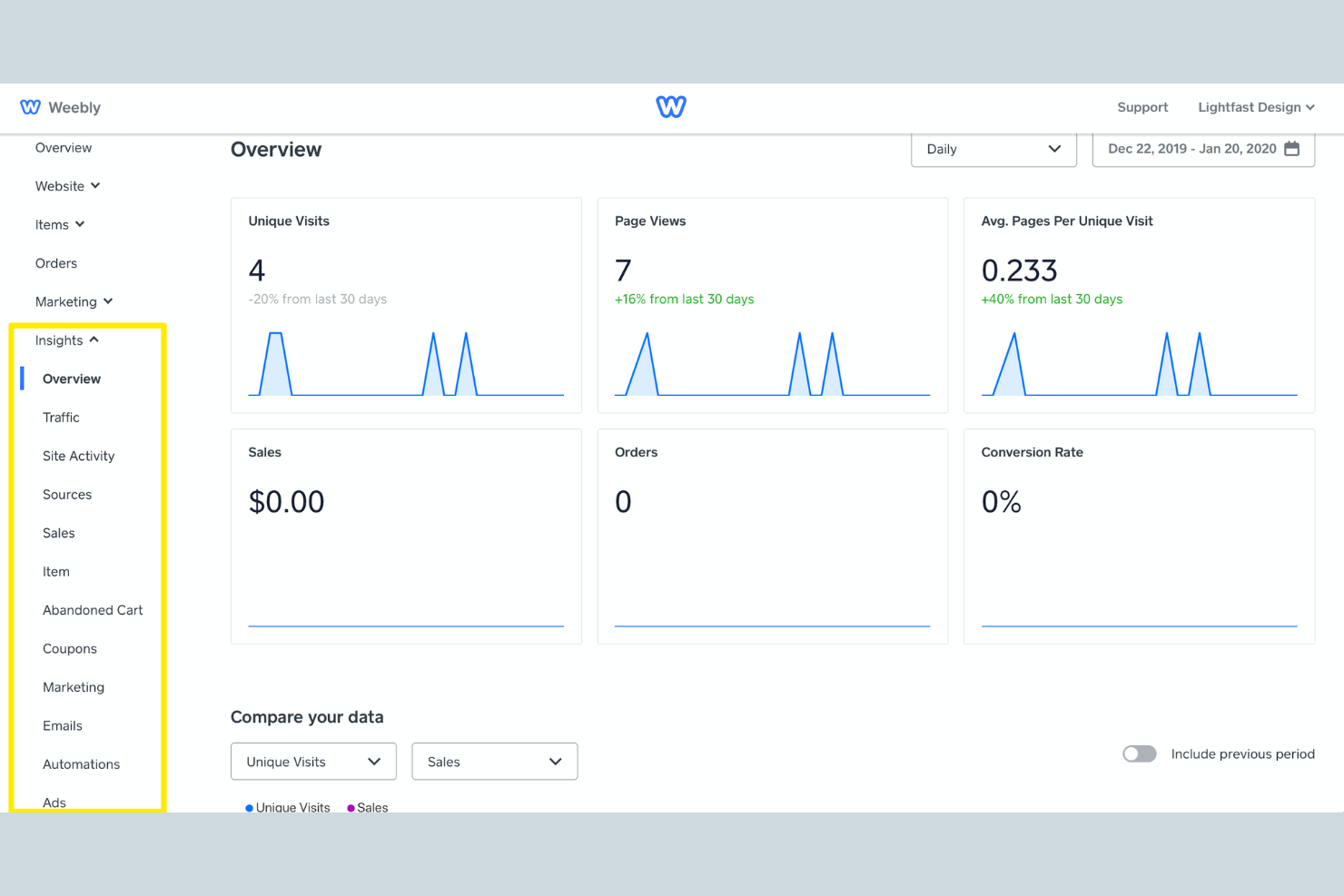Screen dimensions: 1344x896
Task: Open the Daily interval dropdown
Action: coord(993,149)
